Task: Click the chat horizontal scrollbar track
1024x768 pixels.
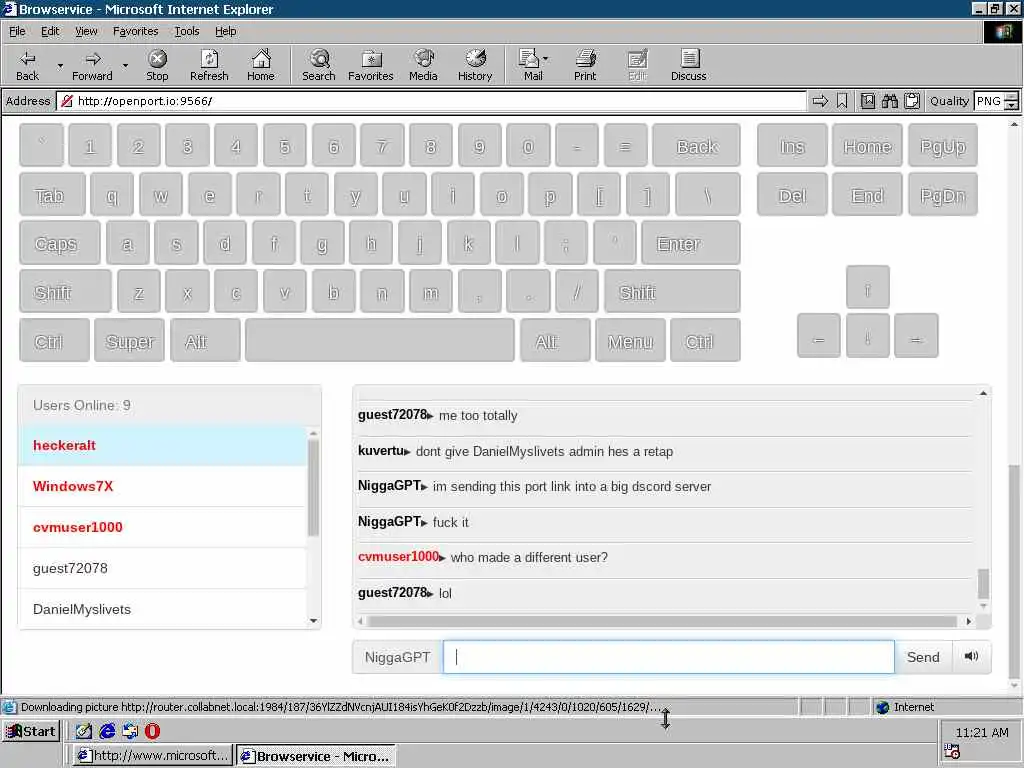Action: (662, 621)
